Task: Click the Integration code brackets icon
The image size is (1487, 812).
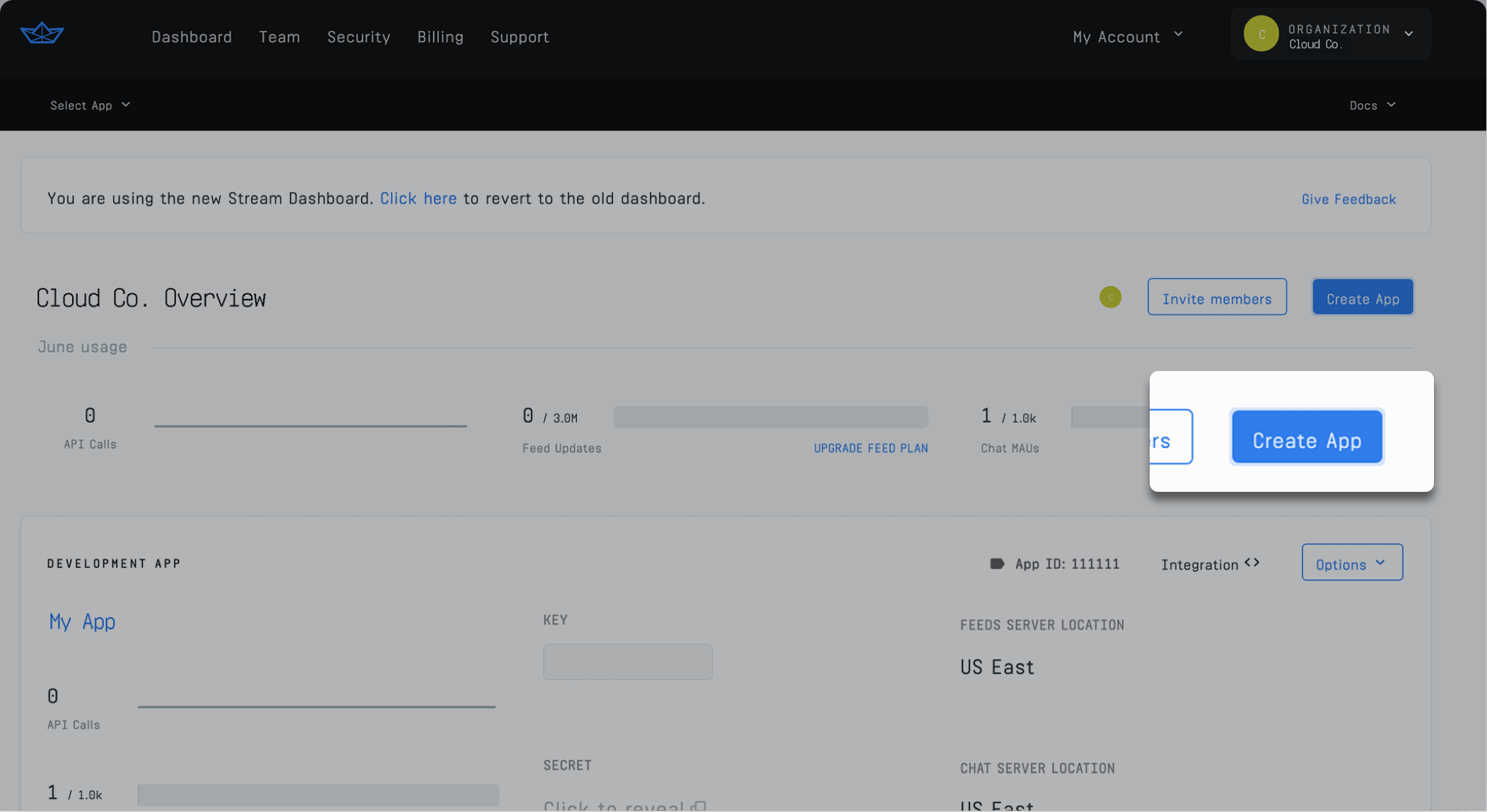Action: point(1252,563)
